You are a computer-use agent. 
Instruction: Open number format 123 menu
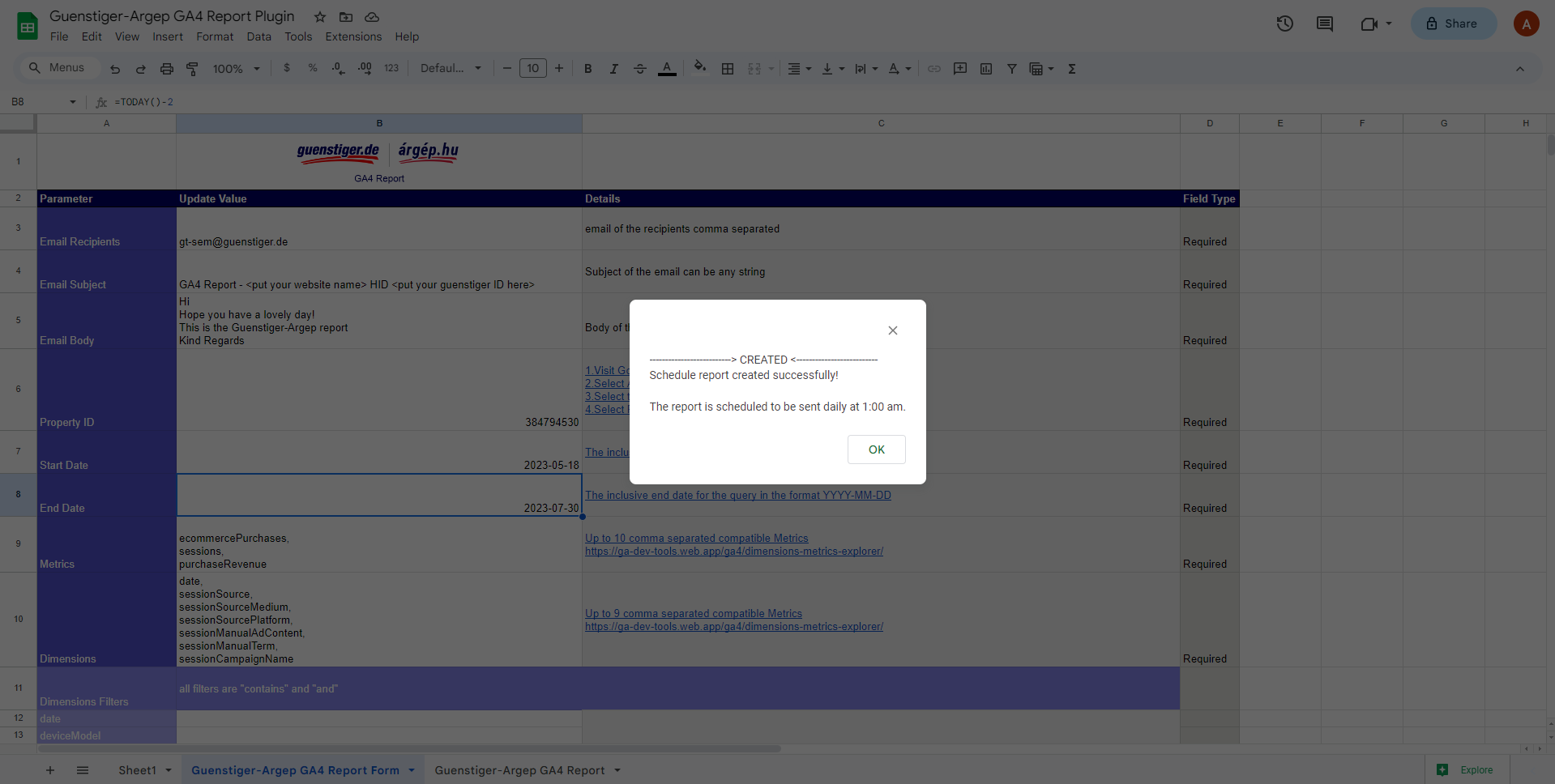click(x=391, y=69)
